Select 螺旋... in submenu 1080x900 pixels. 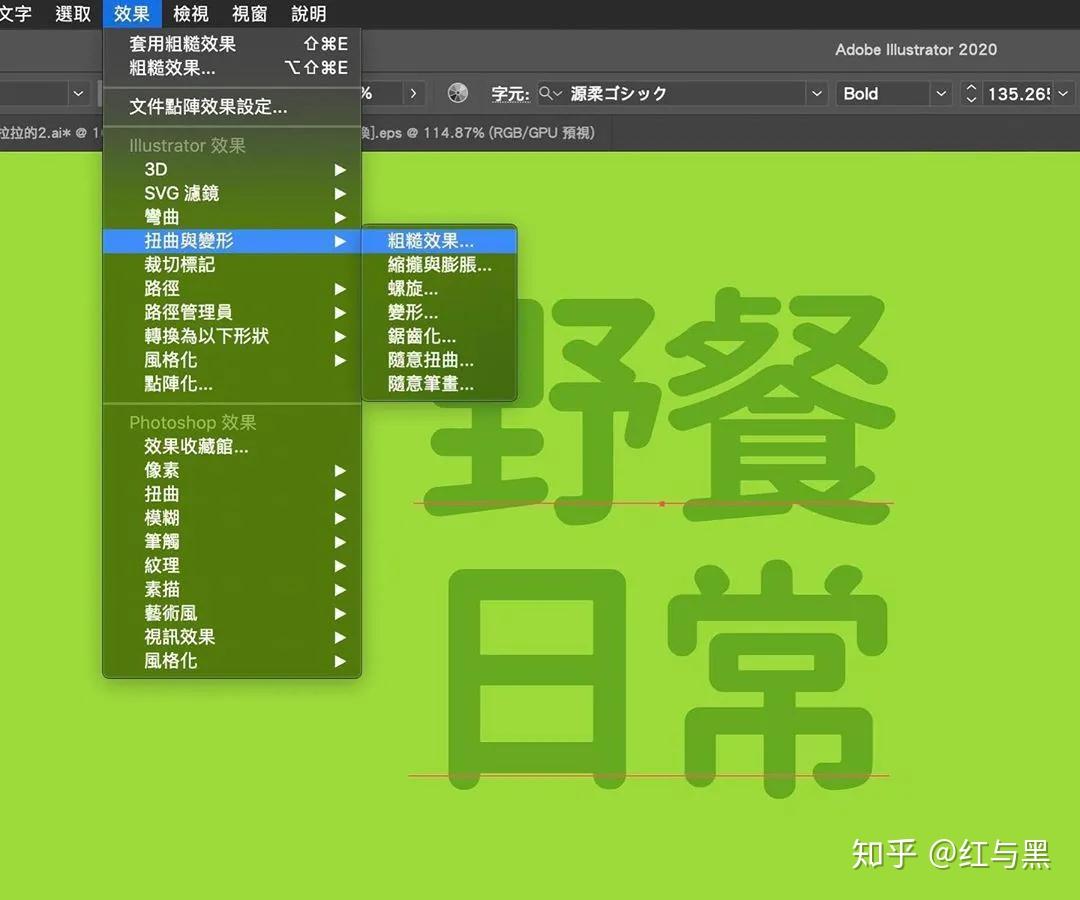click(439, 289)
